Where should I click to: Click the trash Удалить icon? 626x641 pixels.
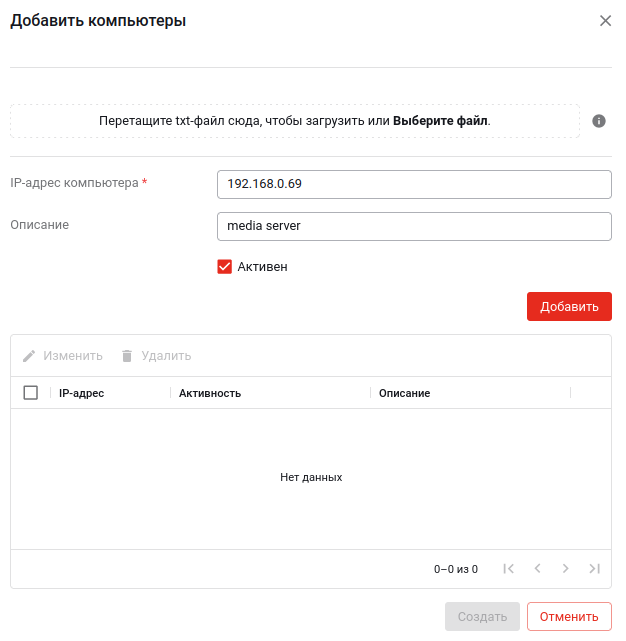tap(127, 356)
